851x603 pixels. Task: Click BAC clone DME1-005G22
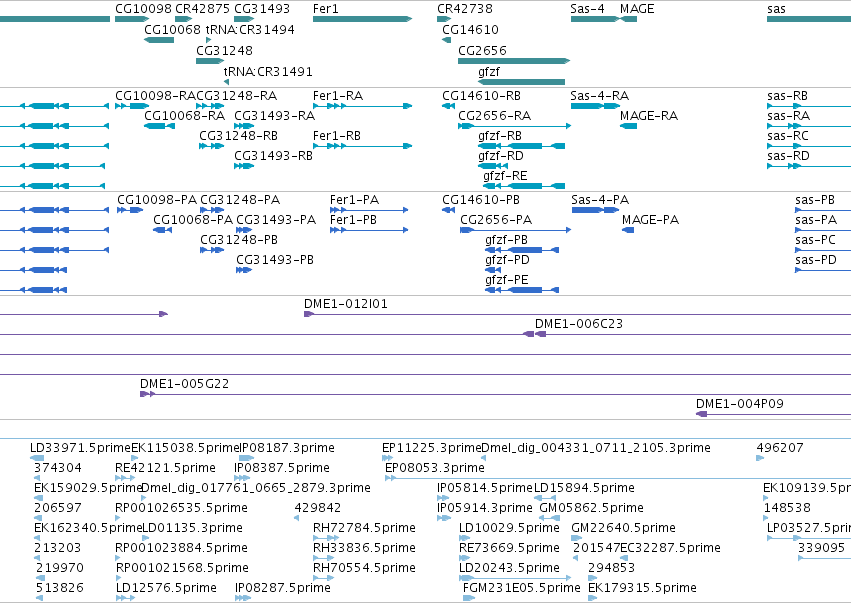(x=185, y=384)
